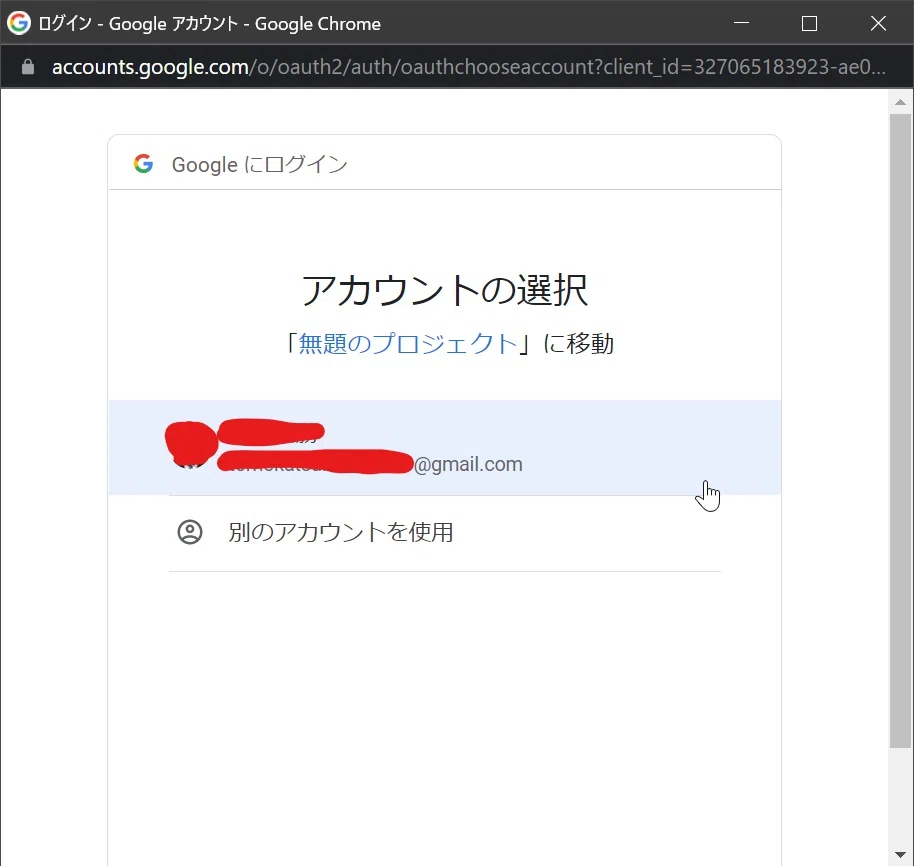Click the lock icon in address bar
Image resolution: width=914 pixels, height=866 pixels.
coord(27,67)
